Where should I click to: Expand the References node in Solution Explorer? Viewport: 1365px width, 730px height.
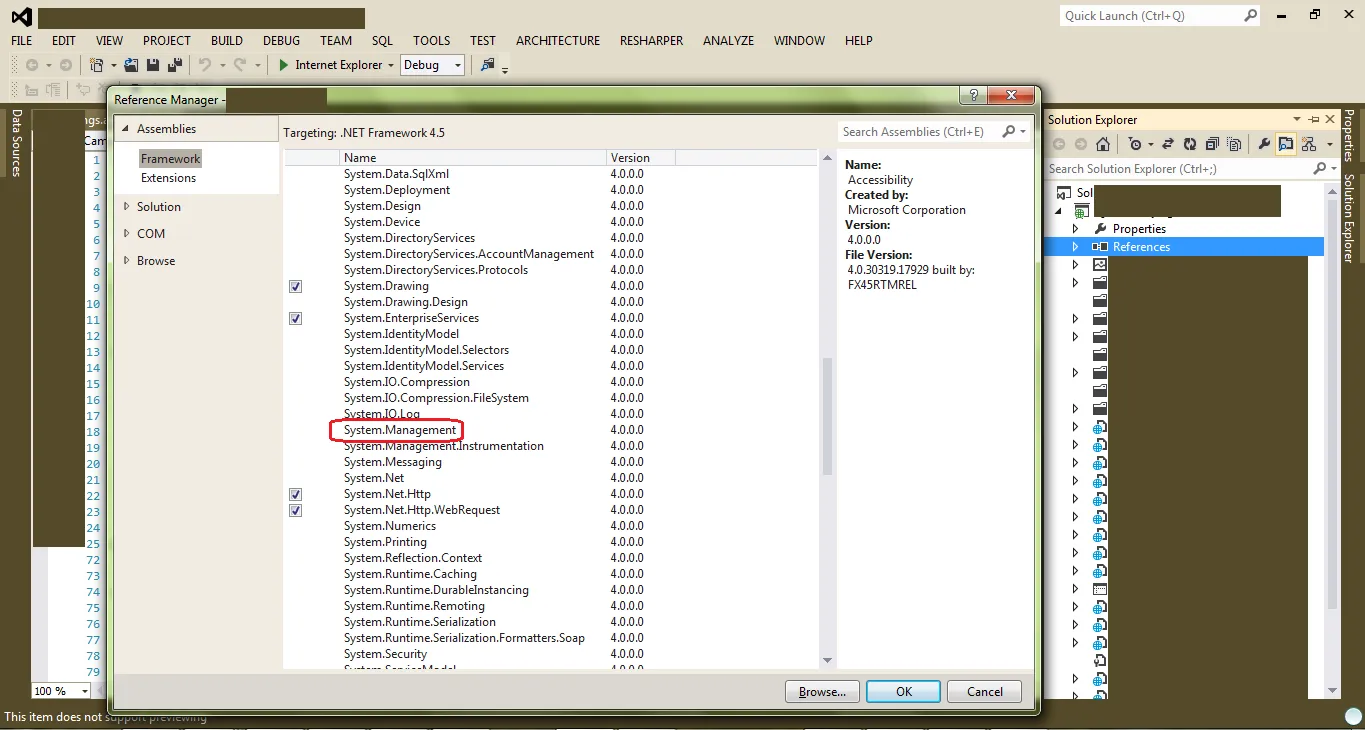tap(1075, 247)
